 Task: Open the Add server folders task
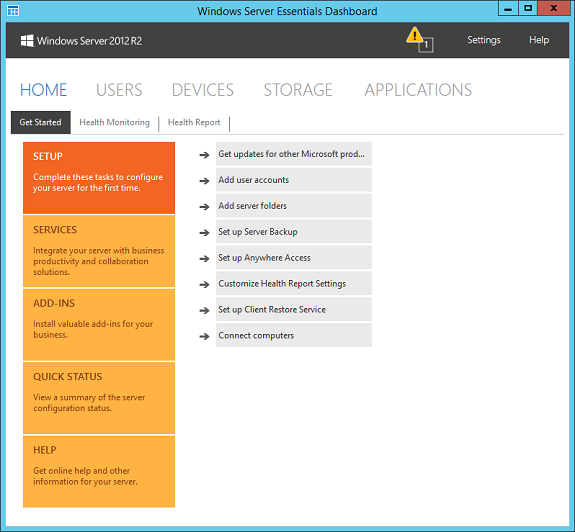coord(294,206)
